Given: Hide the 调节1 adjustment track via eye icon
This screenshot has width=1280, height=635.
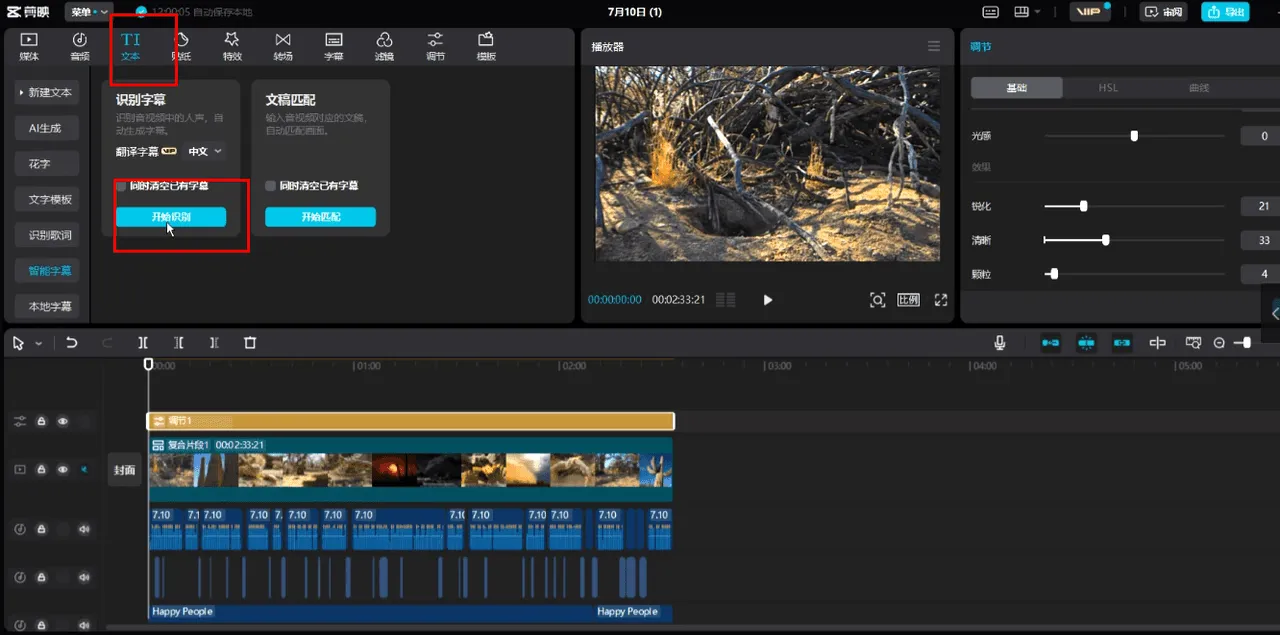Looking at the screenshot, I should click(63, 421).
